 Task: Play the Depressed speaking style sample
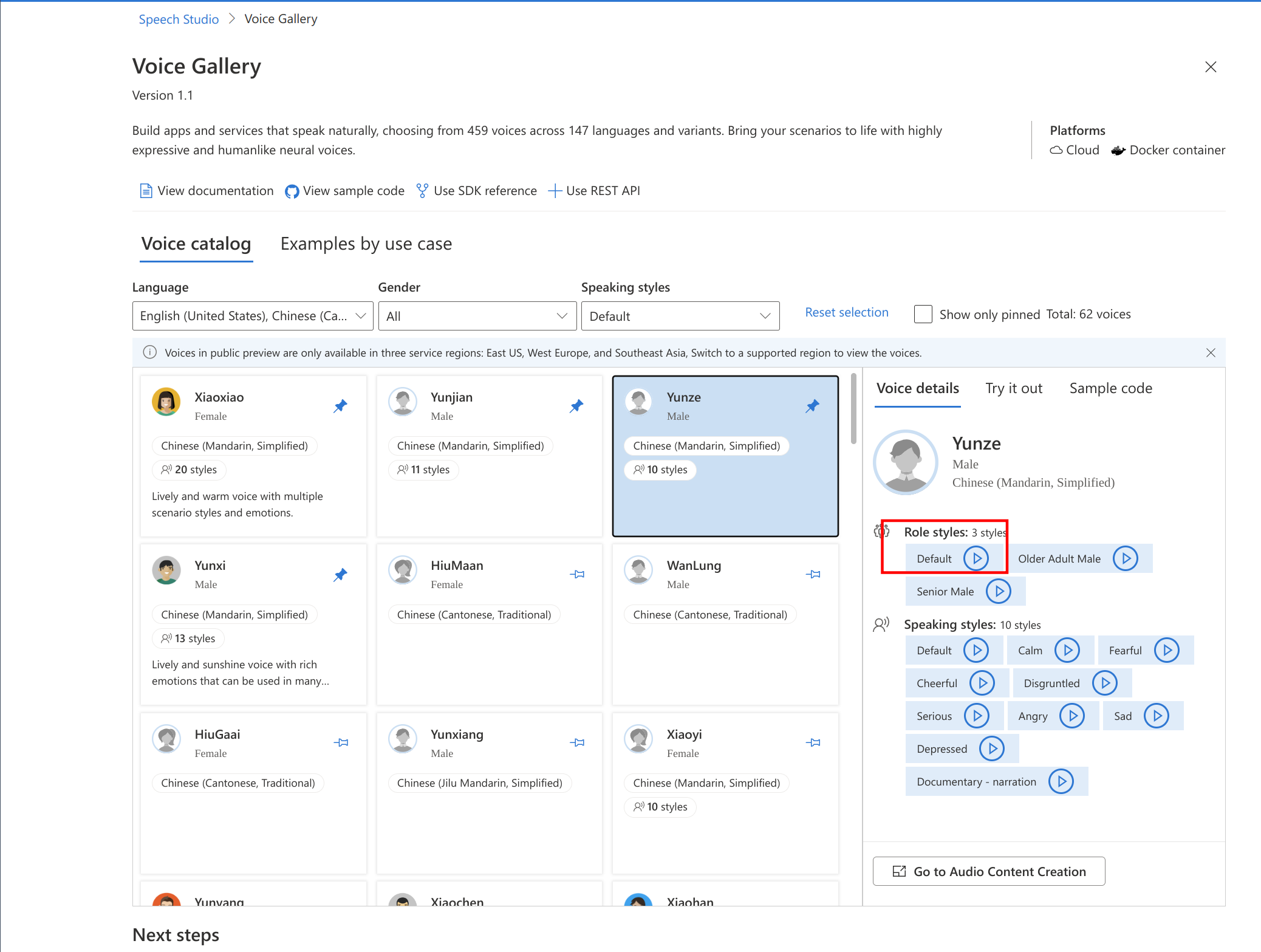pyautogui.click(x=992, y=748)
